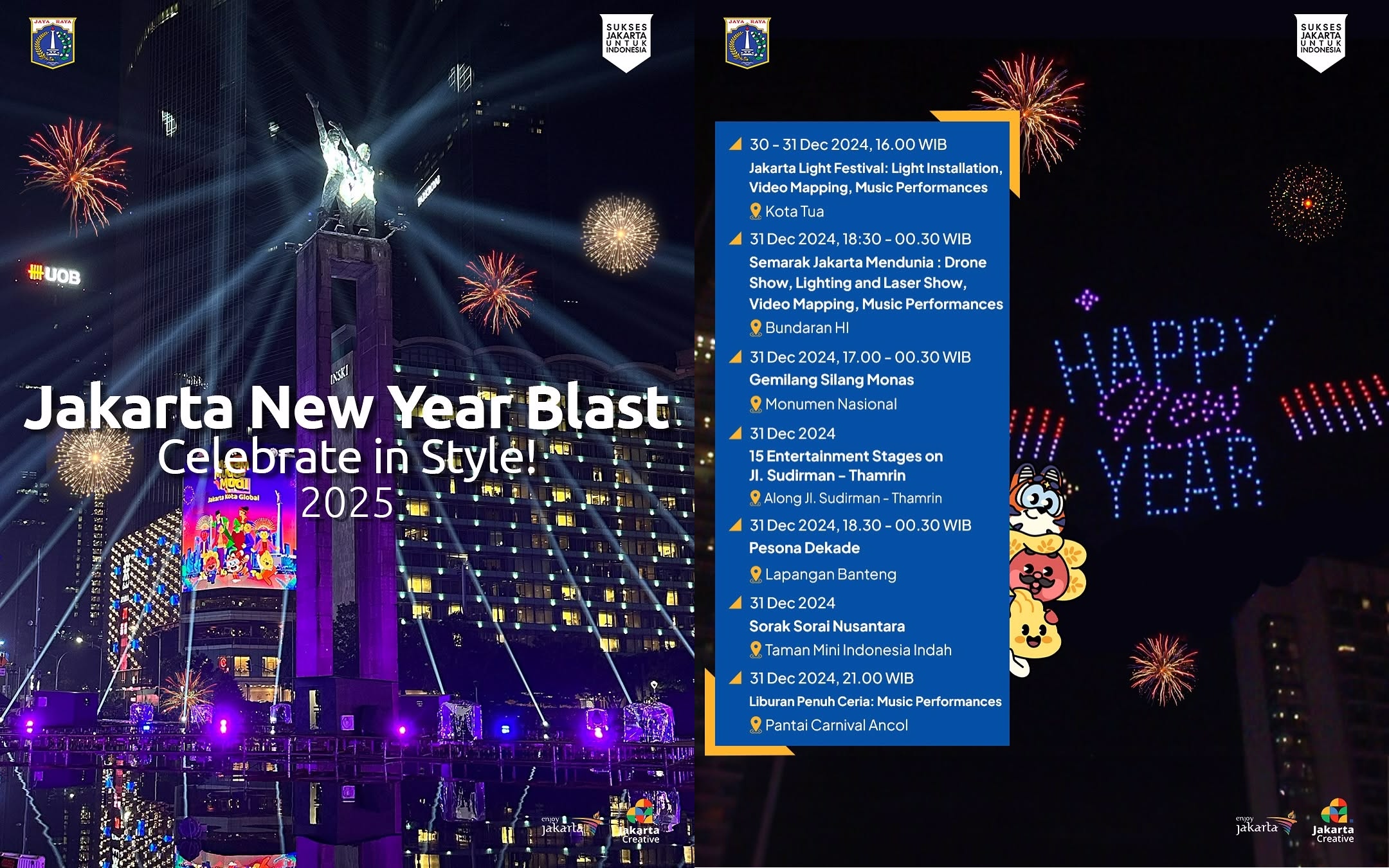Click the Bundaran HI location text

pos(807,327)
